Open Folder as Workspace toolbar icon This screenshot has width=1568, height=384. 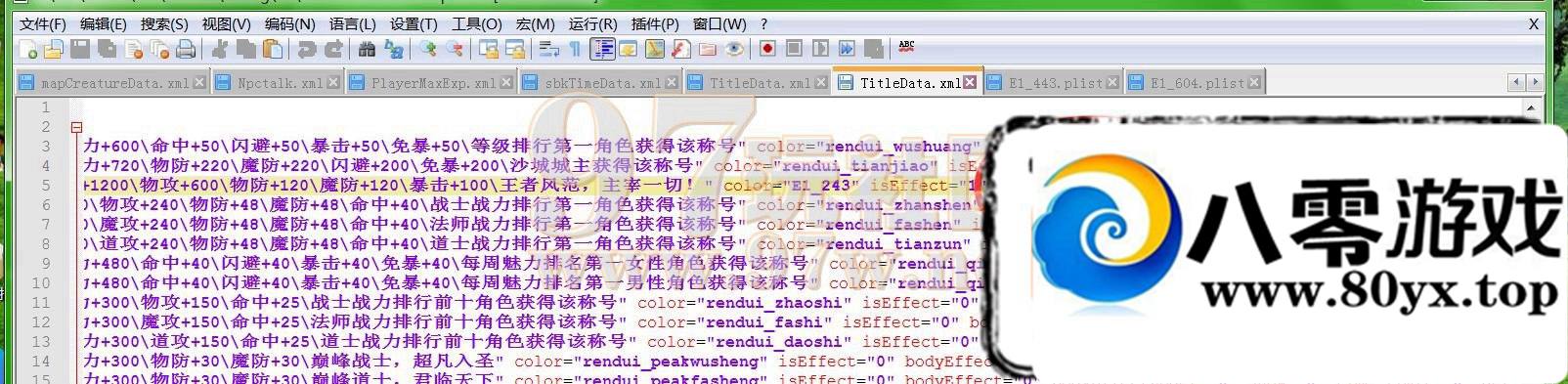708,49
